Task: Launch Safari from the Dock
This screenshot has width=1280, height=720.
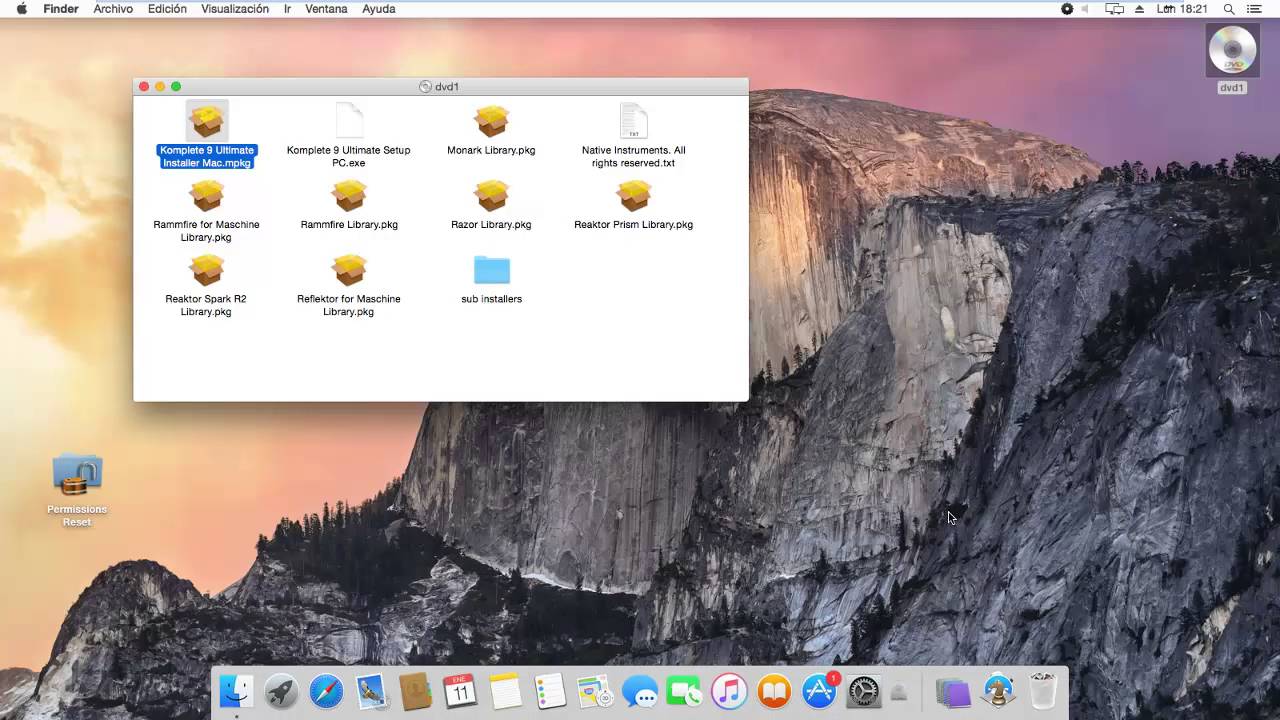Action: [x=326, y=690]
